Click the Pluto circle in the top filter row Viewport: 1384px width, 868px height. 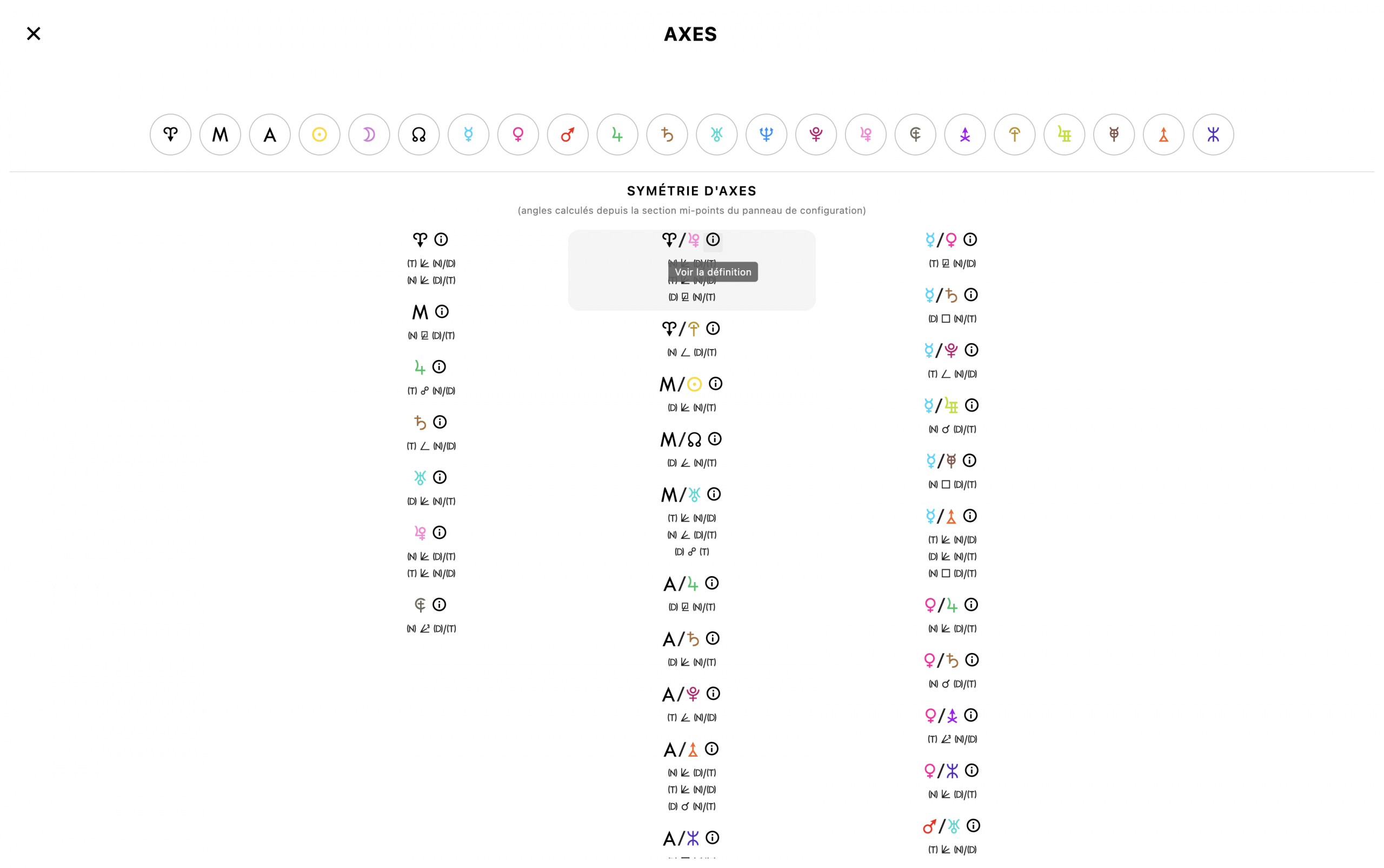(x=815, y=135)
